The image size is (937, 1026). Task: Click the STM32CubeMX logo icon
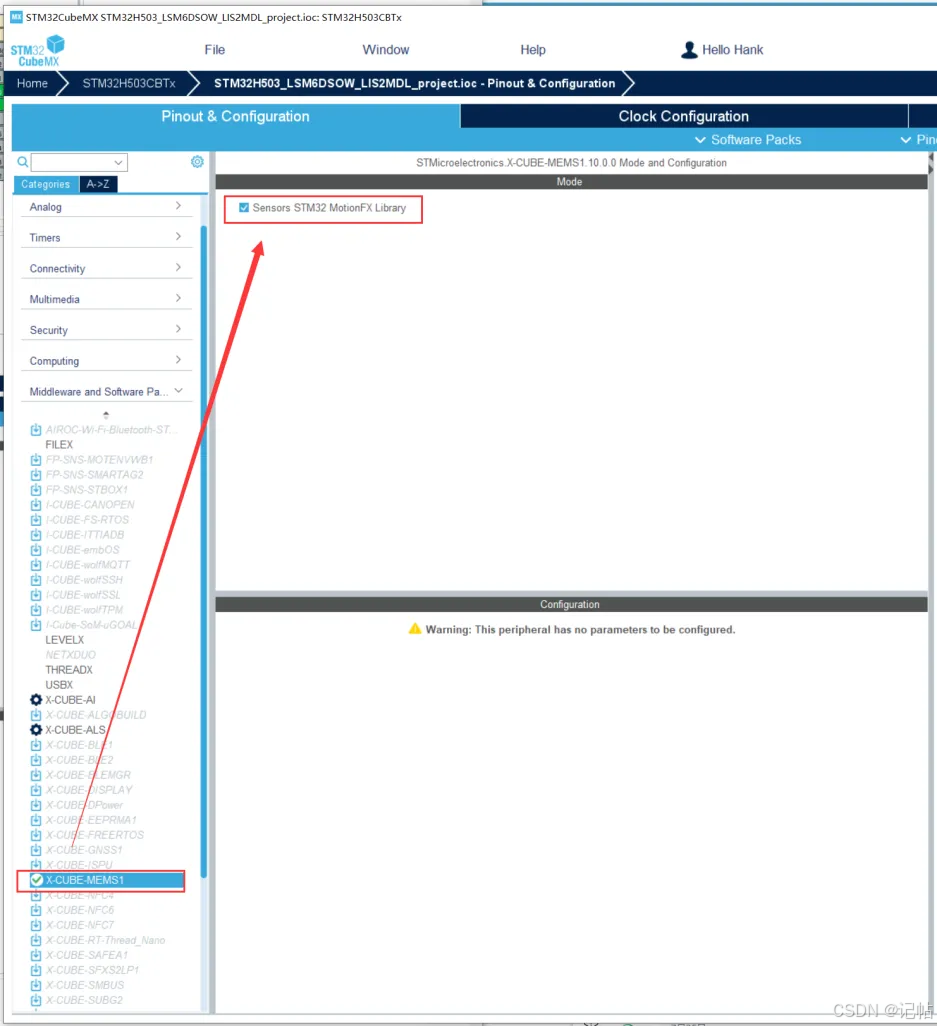(x=37, y=51)
